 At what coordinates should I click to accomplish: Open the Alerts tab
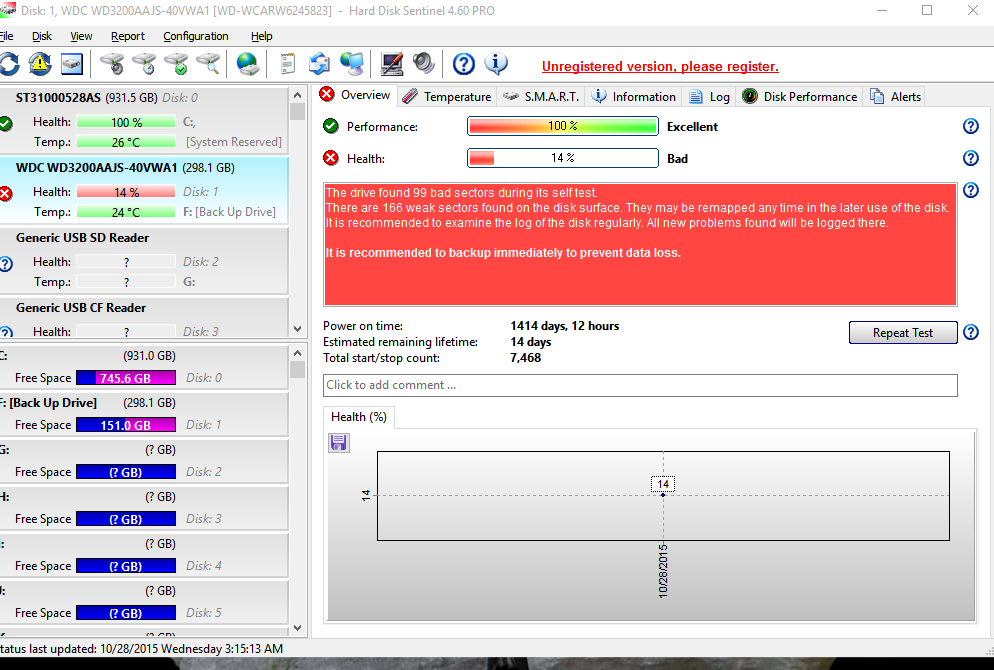(895, 96)
